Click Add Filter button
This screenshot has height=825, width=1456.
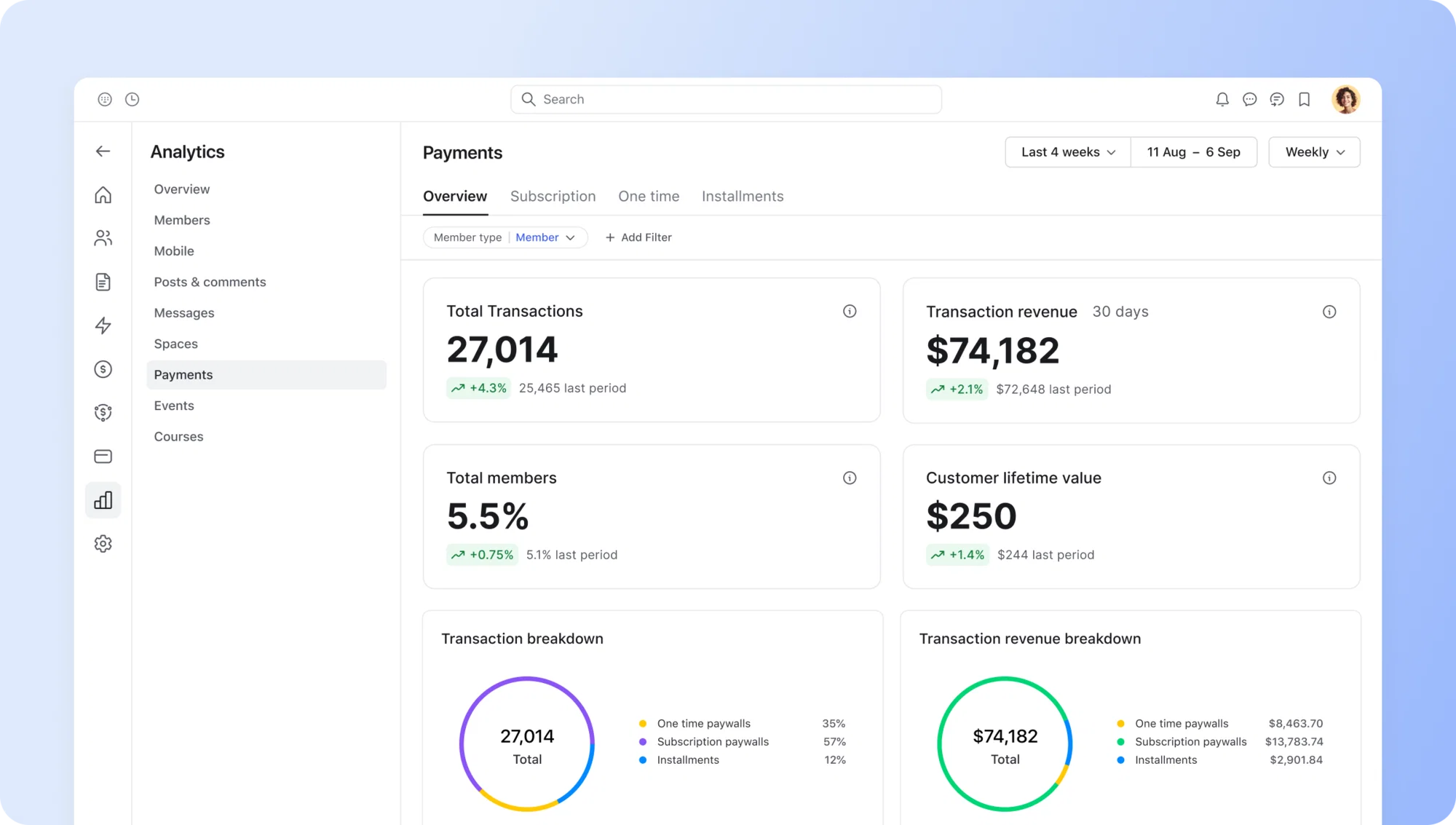pyautogui.click(x=638, y=237)
